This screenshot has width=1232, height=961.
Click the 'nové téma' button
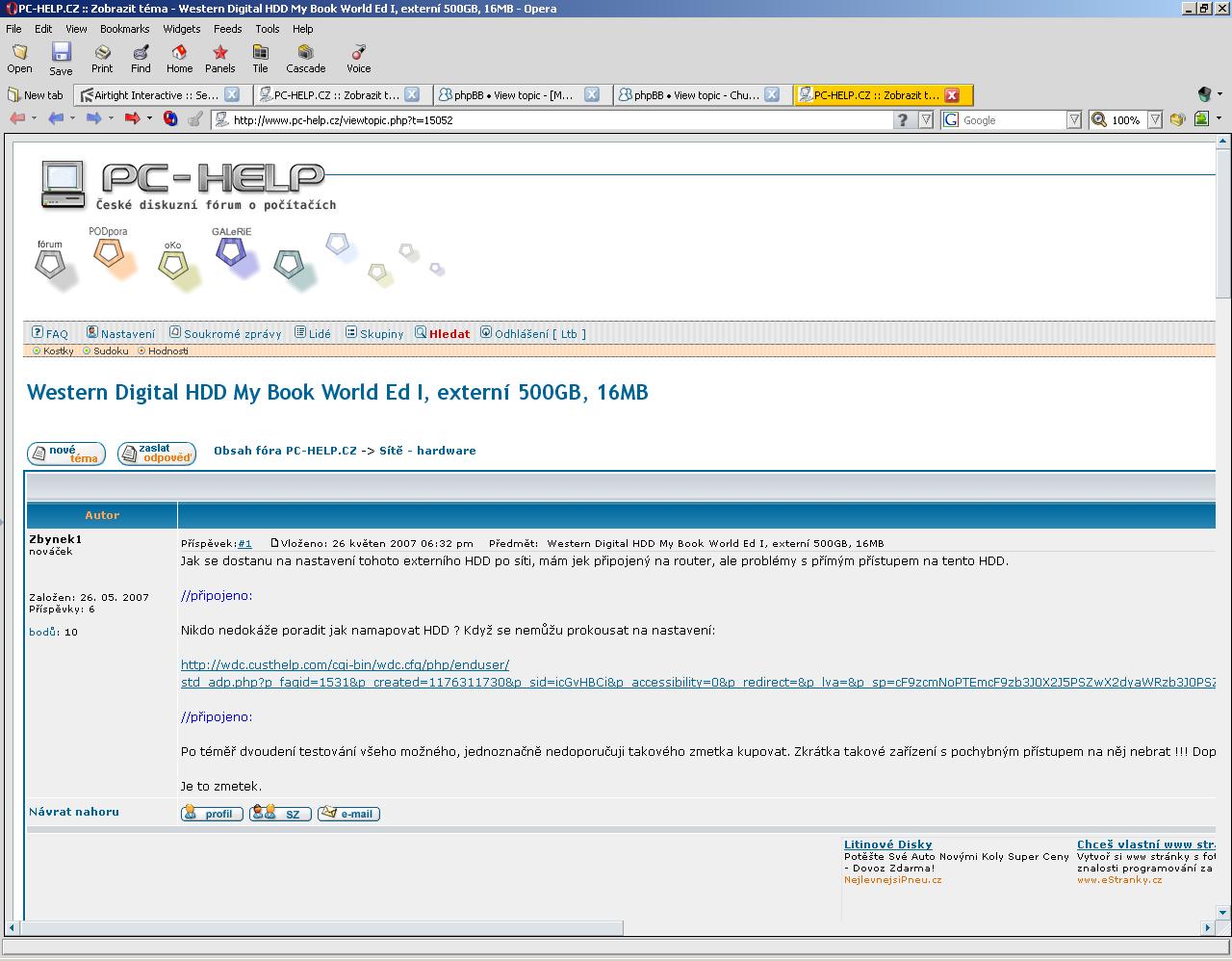[66, 454]
